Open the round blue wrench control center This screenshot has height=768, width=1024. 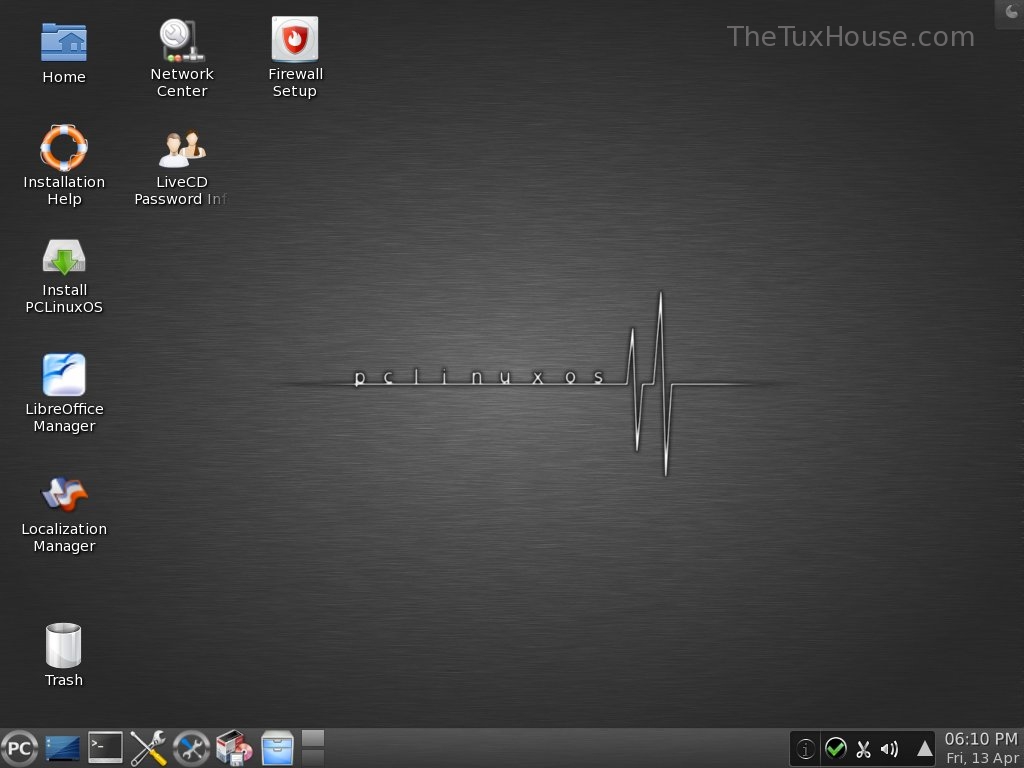pos(191,748)
